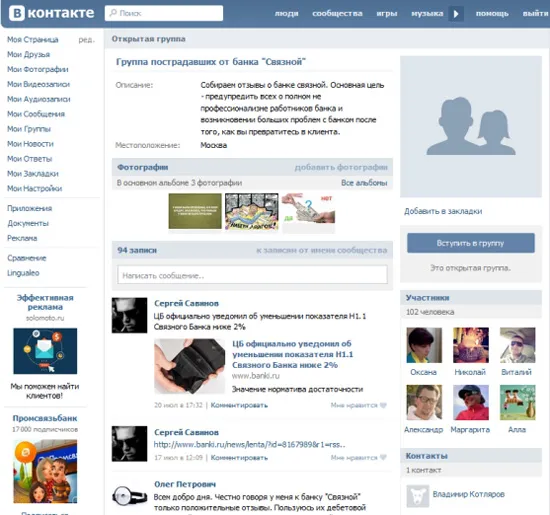This screenshot has height=515, width=550.
Task: Open member Виталий's avatar
Action: pos(517,345)
